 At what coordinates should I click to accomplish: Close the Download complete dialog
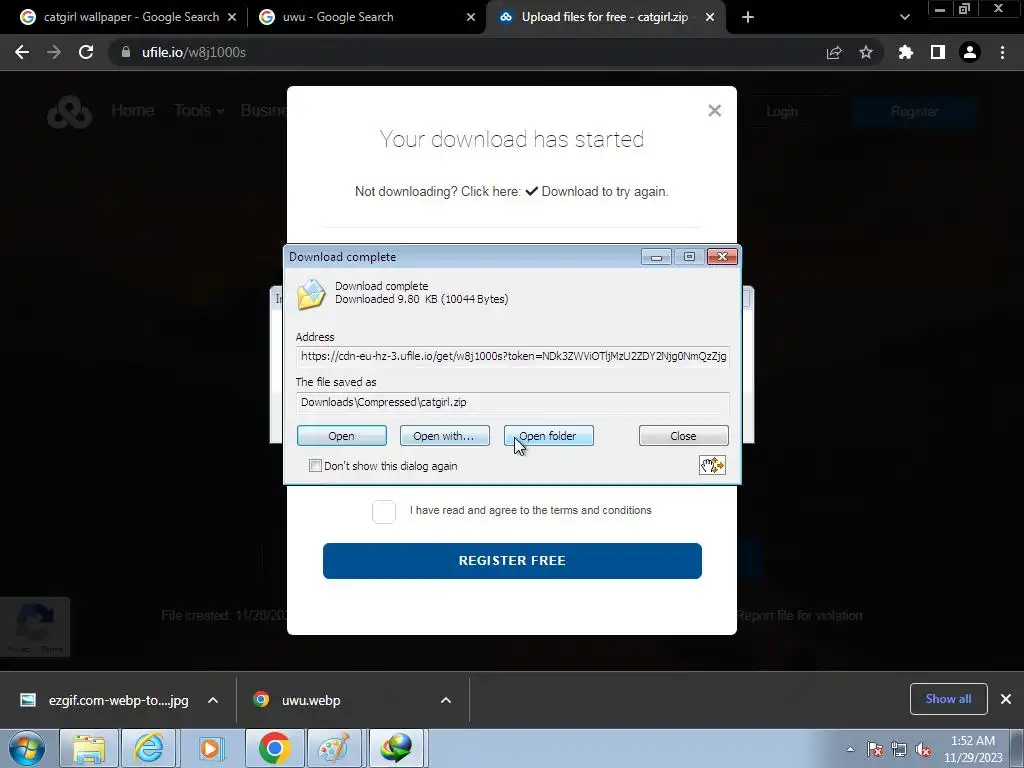pyautogui.click(x=683, y=436)
